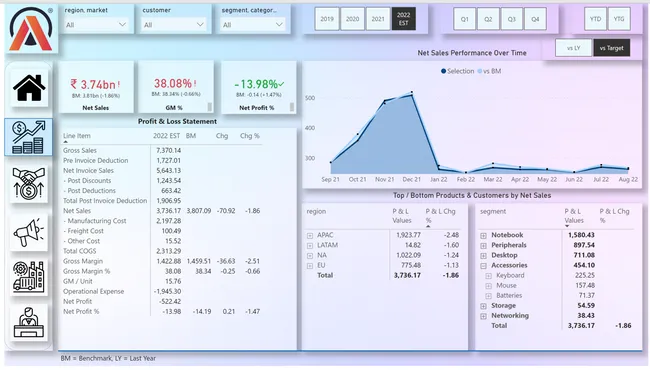Select the Net Invoice Sales line item
Screen dimensions: 650x370
point(88,171)
